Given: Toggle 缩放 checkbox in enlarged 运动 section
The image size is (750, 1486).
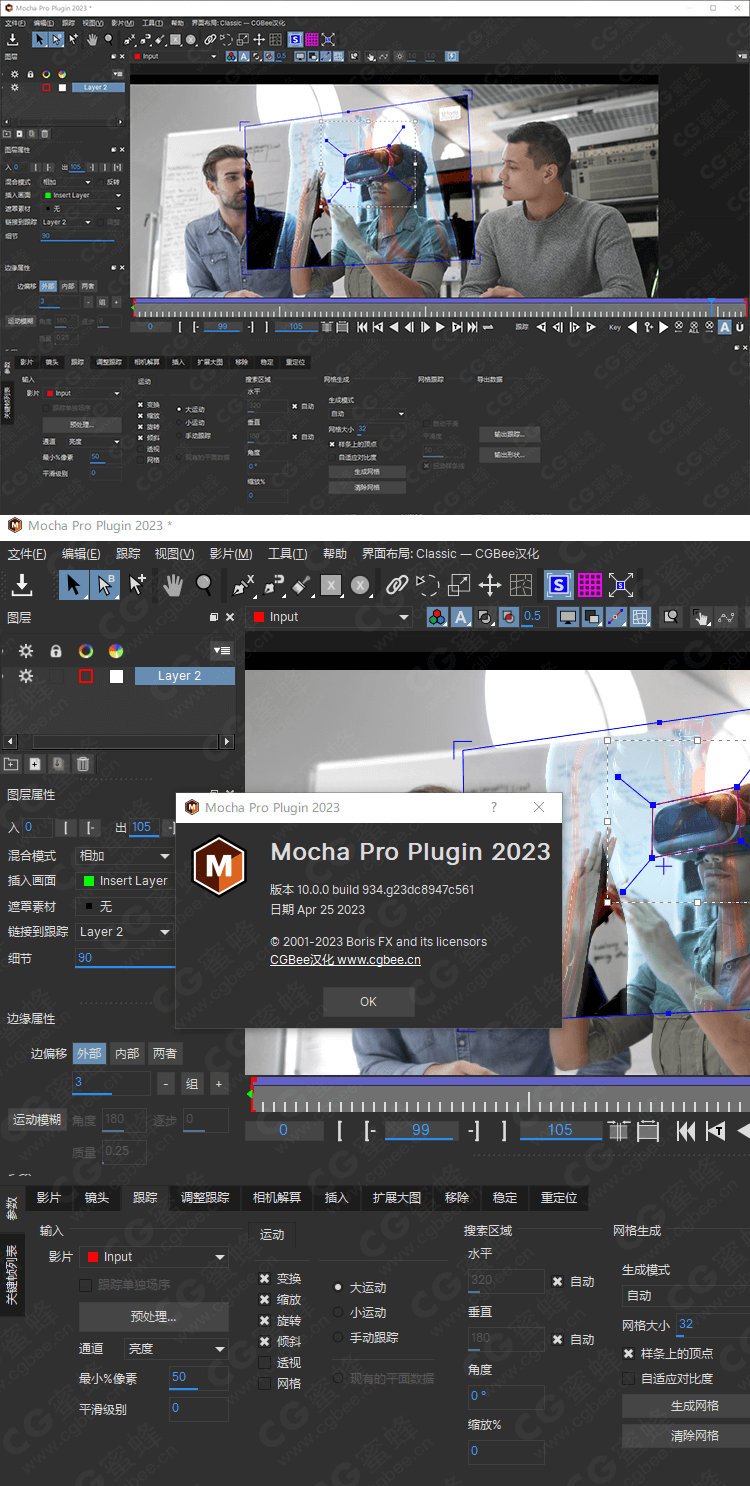Looking at the screenshot, I should click(x=265, y=1300).
